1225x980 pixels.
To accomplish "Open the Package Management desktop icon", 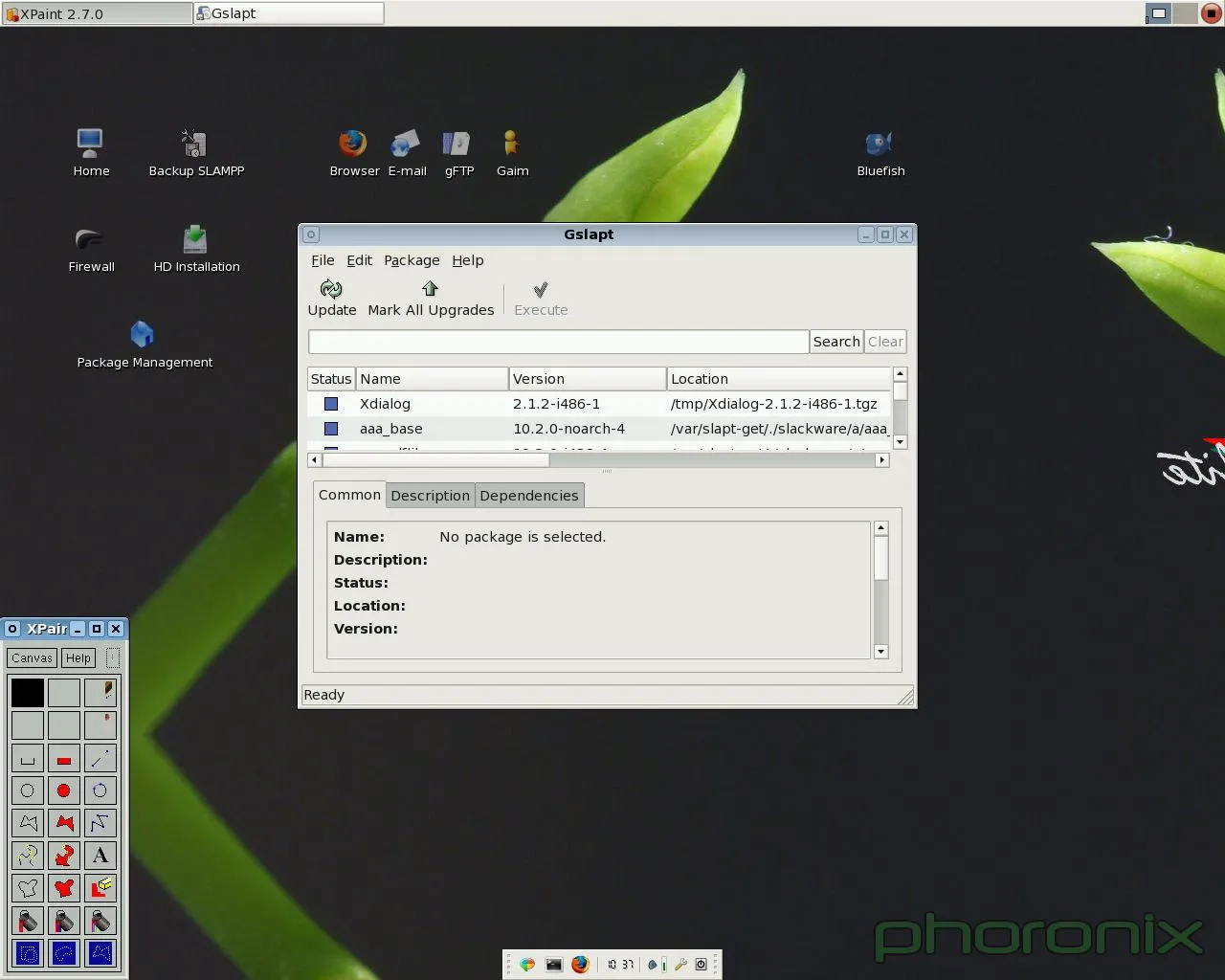I will 145,345.
